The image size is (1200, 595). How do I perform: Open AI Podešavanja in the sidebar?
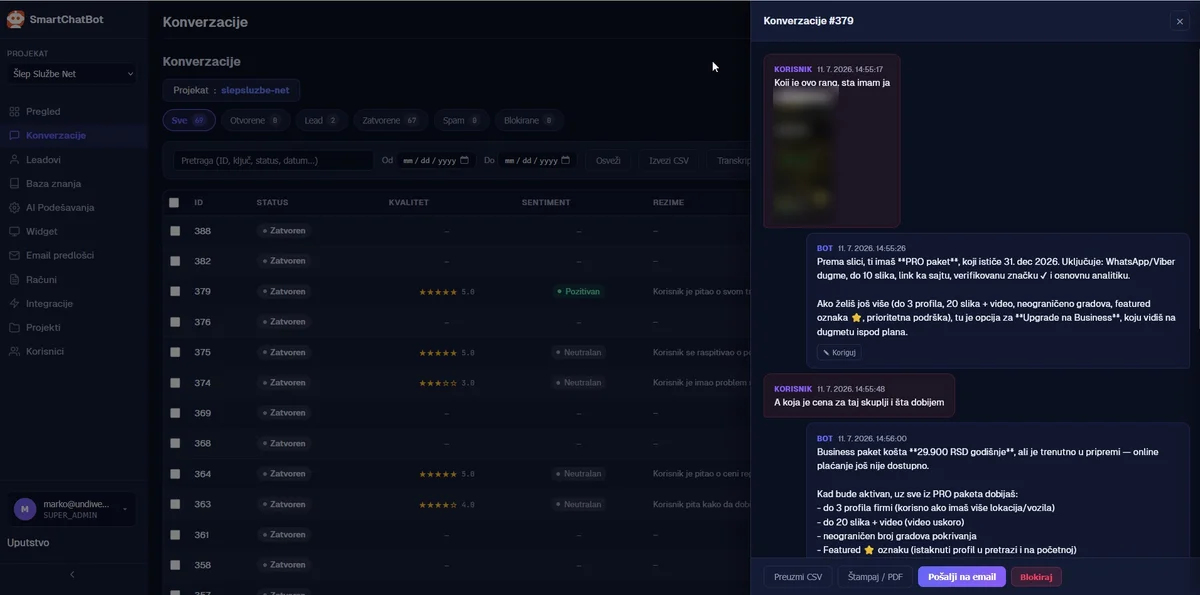pyautogui.click(x=60, y=207)
